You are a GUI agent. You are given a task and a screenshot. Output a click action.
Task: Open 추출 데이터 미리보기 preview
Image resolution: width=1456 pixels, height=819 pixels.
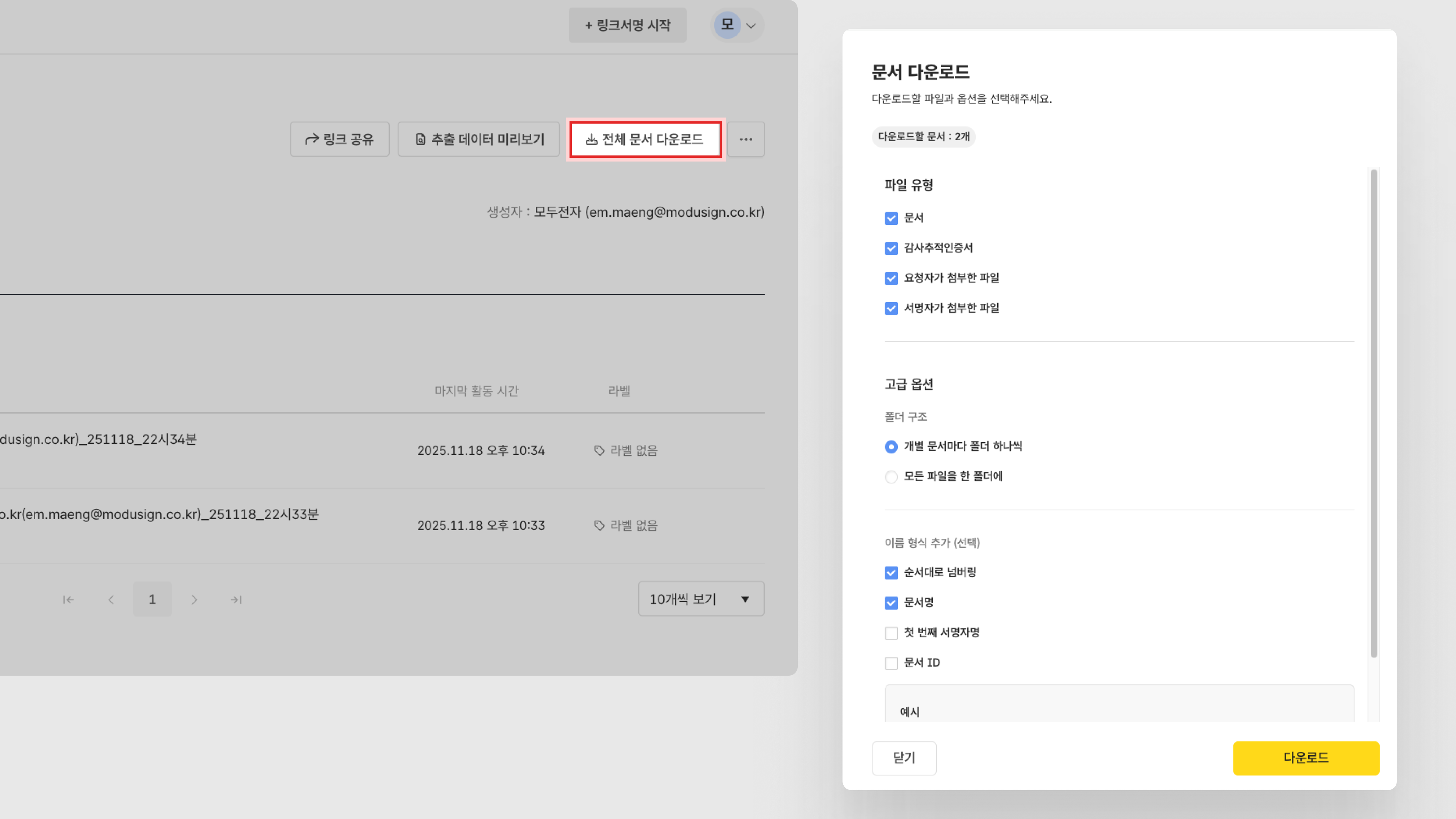(479, 139)
